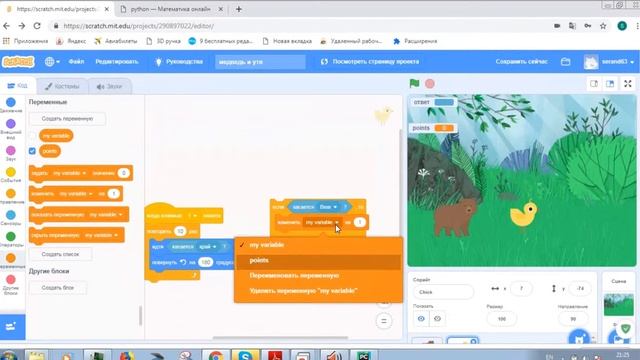Open the Events blocks category
This screenshot has width=640, height=360.
(x=11, y=175)
